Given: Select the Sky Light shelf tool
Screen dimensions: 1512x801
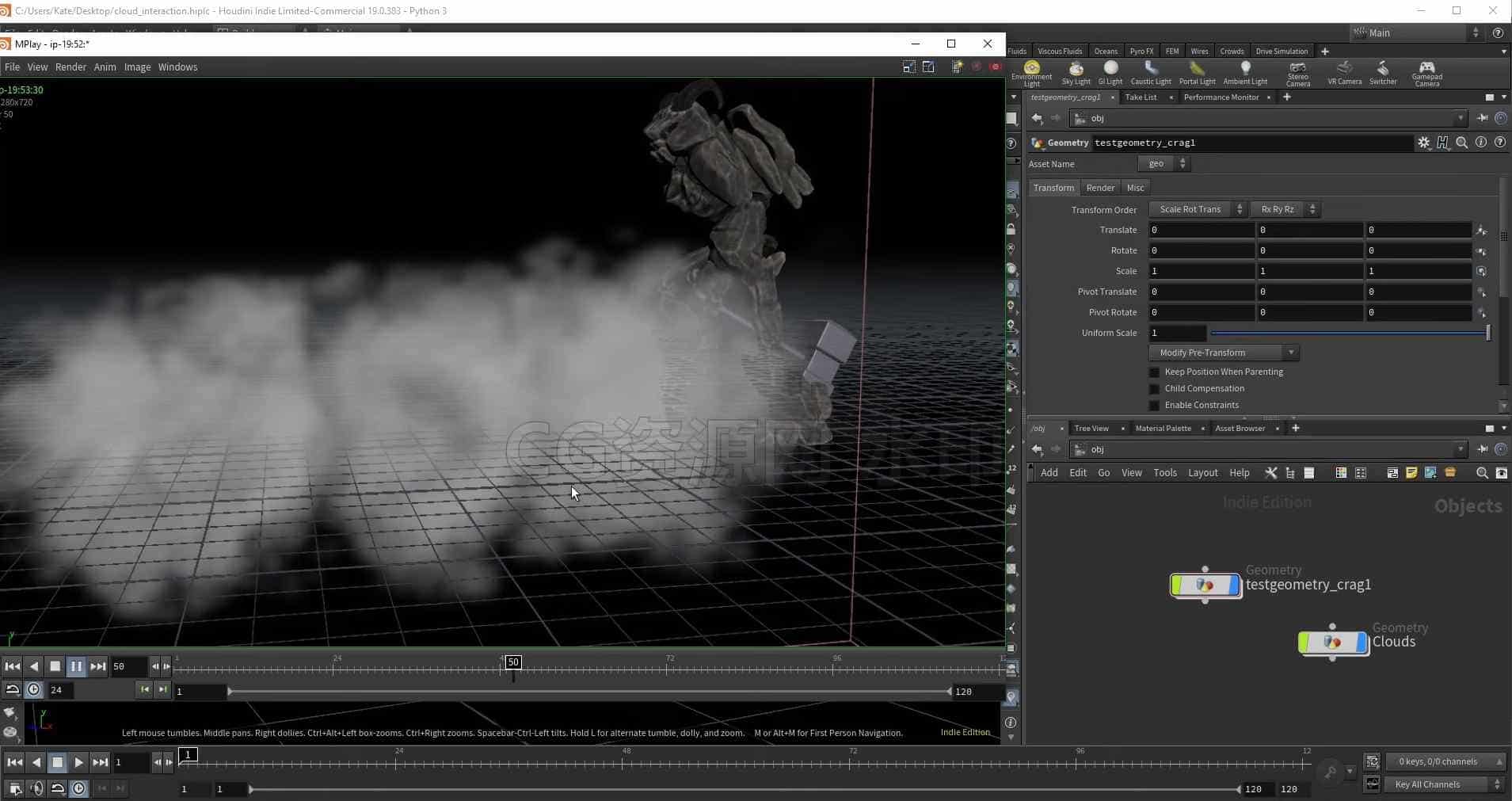Looking at the screenshot, I should (1076, 73).
